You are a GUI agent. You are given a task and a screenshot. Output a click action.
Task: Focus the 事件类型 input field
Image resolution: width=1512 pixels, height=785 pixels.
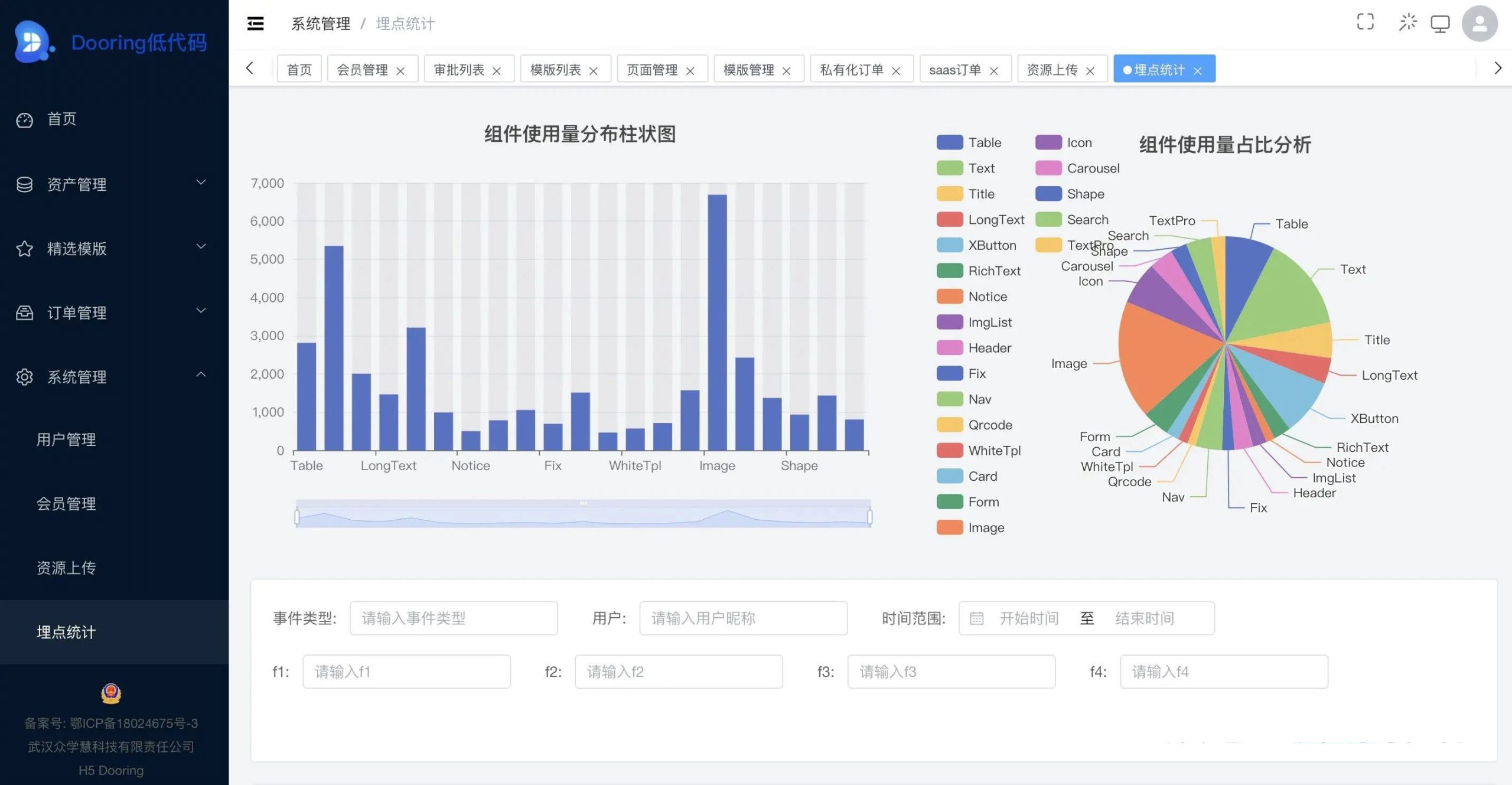pyautogui.click(x=453, y=618)
